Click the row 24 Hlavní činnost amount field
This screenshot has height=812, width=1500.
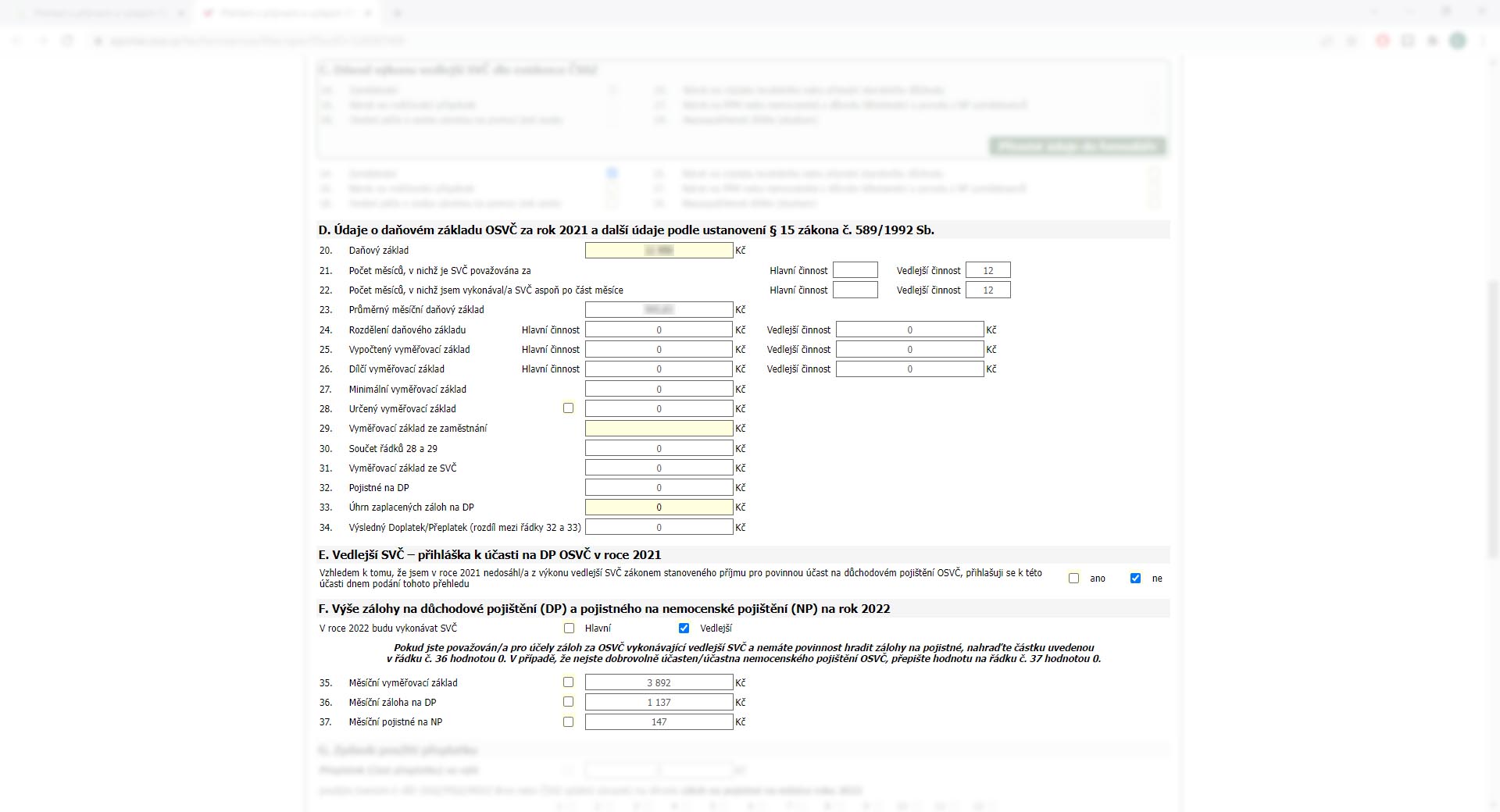pos(659,330)
